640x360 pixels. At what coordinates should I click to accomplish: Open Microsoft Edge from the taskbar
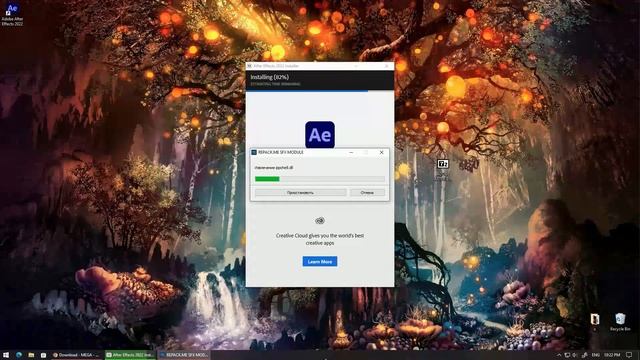[19, 355]
